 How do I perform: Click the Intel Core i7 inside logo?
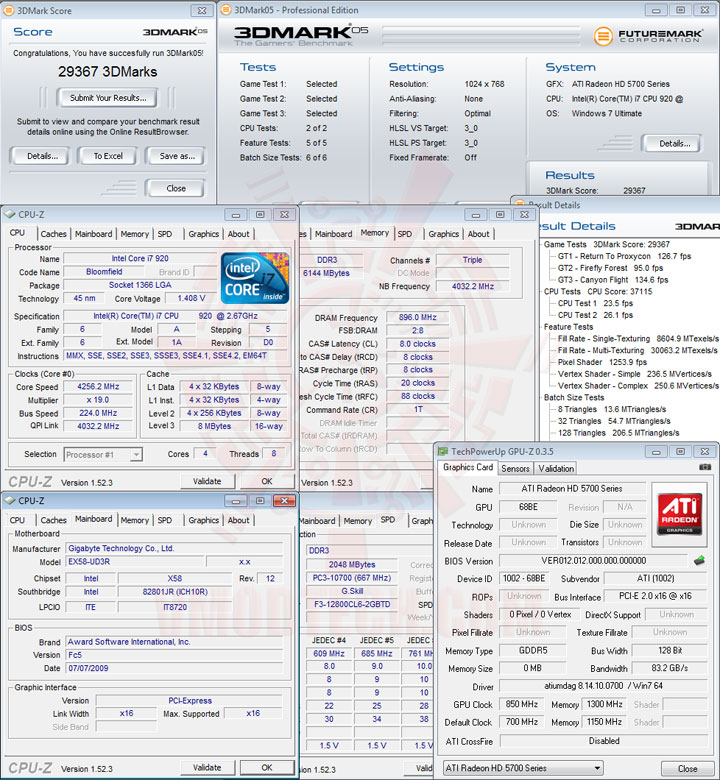tap(255, 278)
